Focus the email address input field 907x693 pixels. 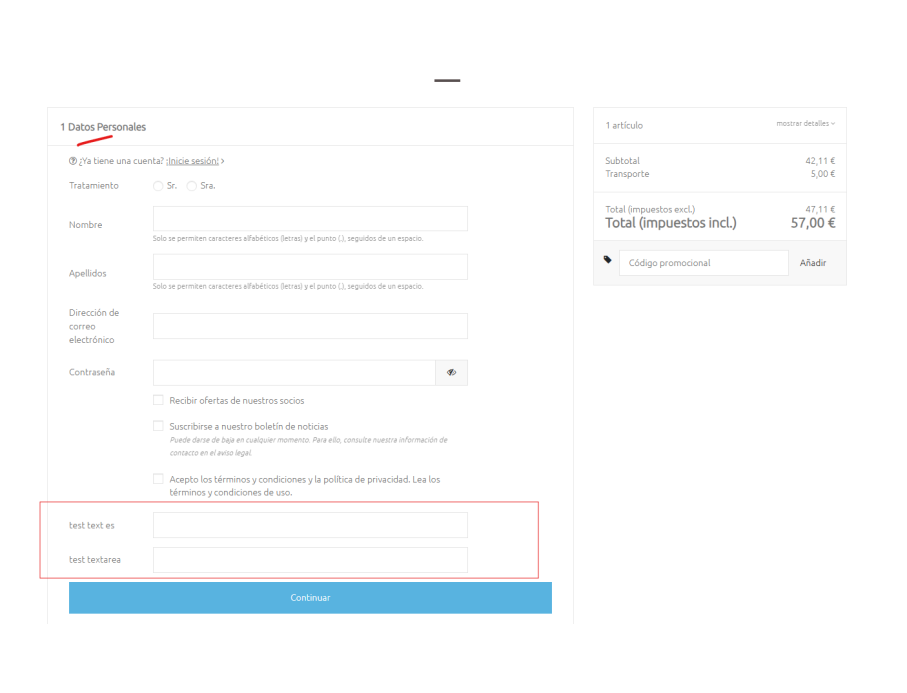coord(310,326)
